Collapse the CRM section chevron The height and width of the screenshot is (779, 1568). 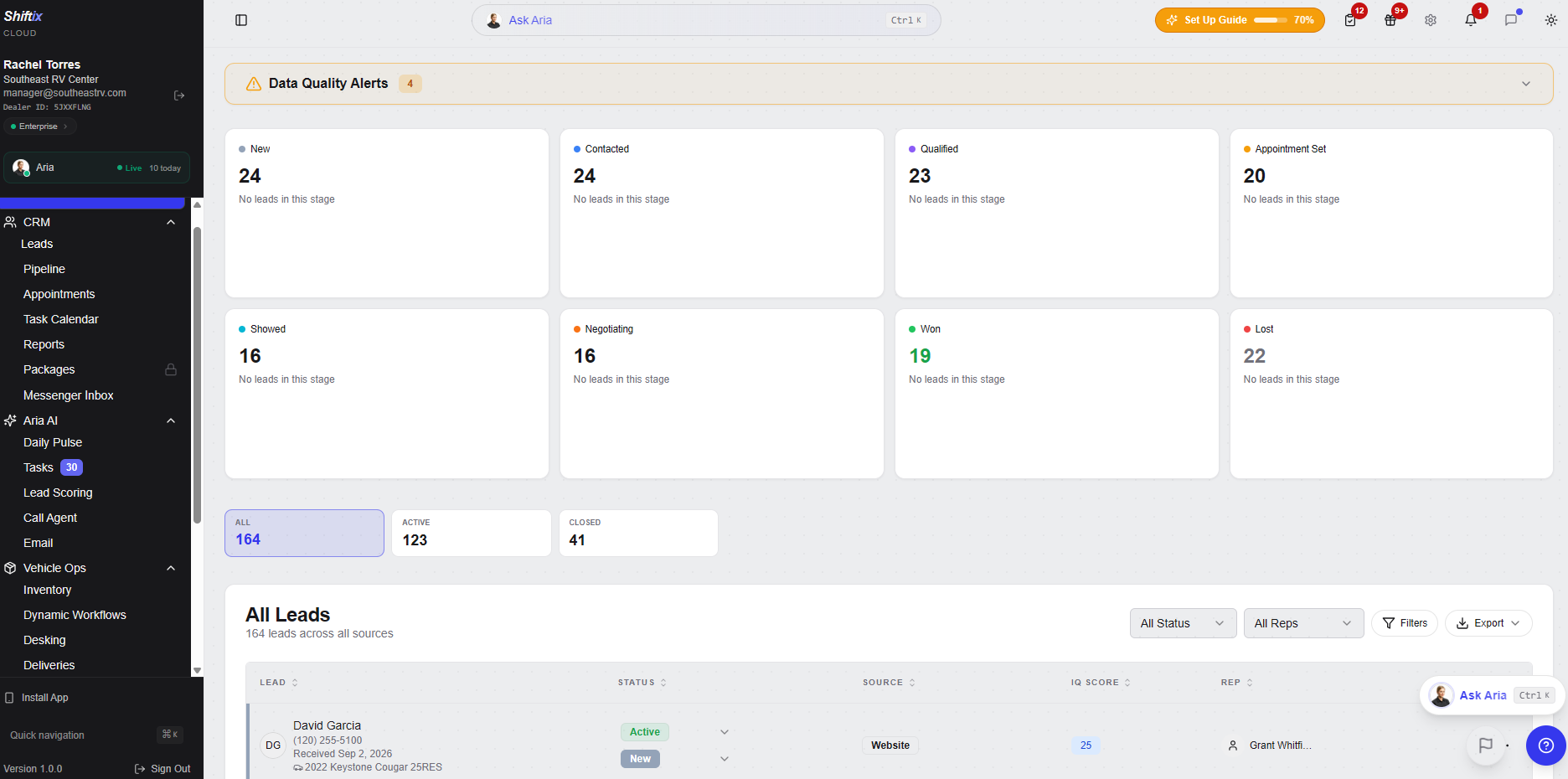click(x=171, y=222)
